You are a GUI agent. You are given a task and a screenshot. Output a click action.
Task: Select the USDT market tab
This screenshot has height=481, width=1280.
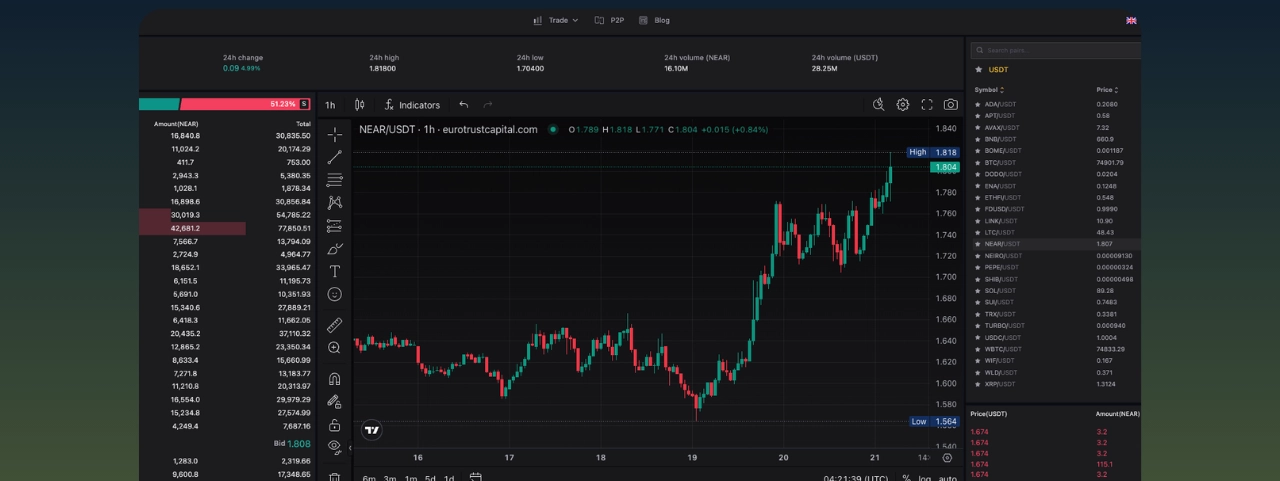point(998,70)
